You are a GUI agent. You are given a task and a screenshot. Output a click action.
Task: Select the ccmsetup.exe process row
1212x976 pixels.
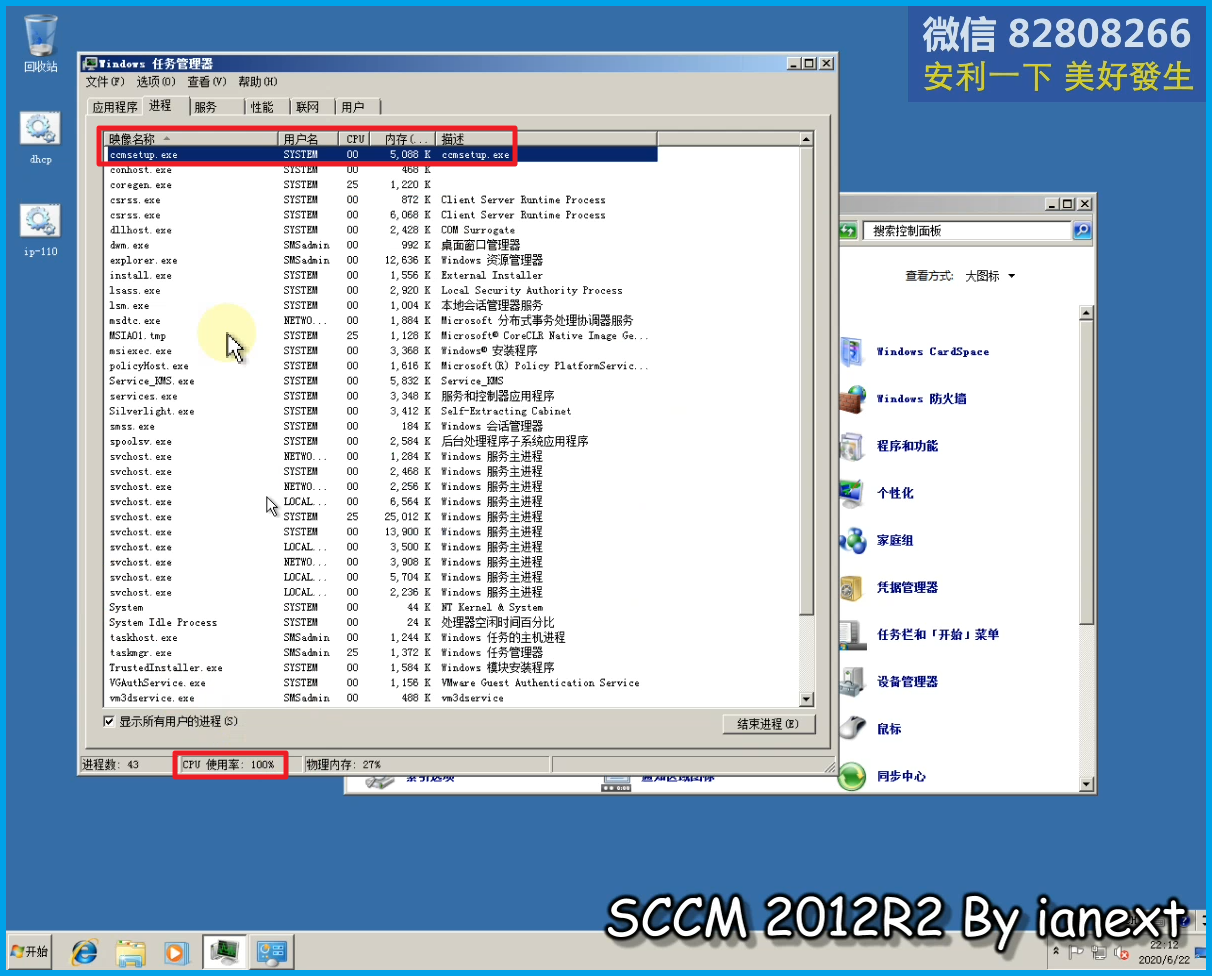[x=382, y=155]
